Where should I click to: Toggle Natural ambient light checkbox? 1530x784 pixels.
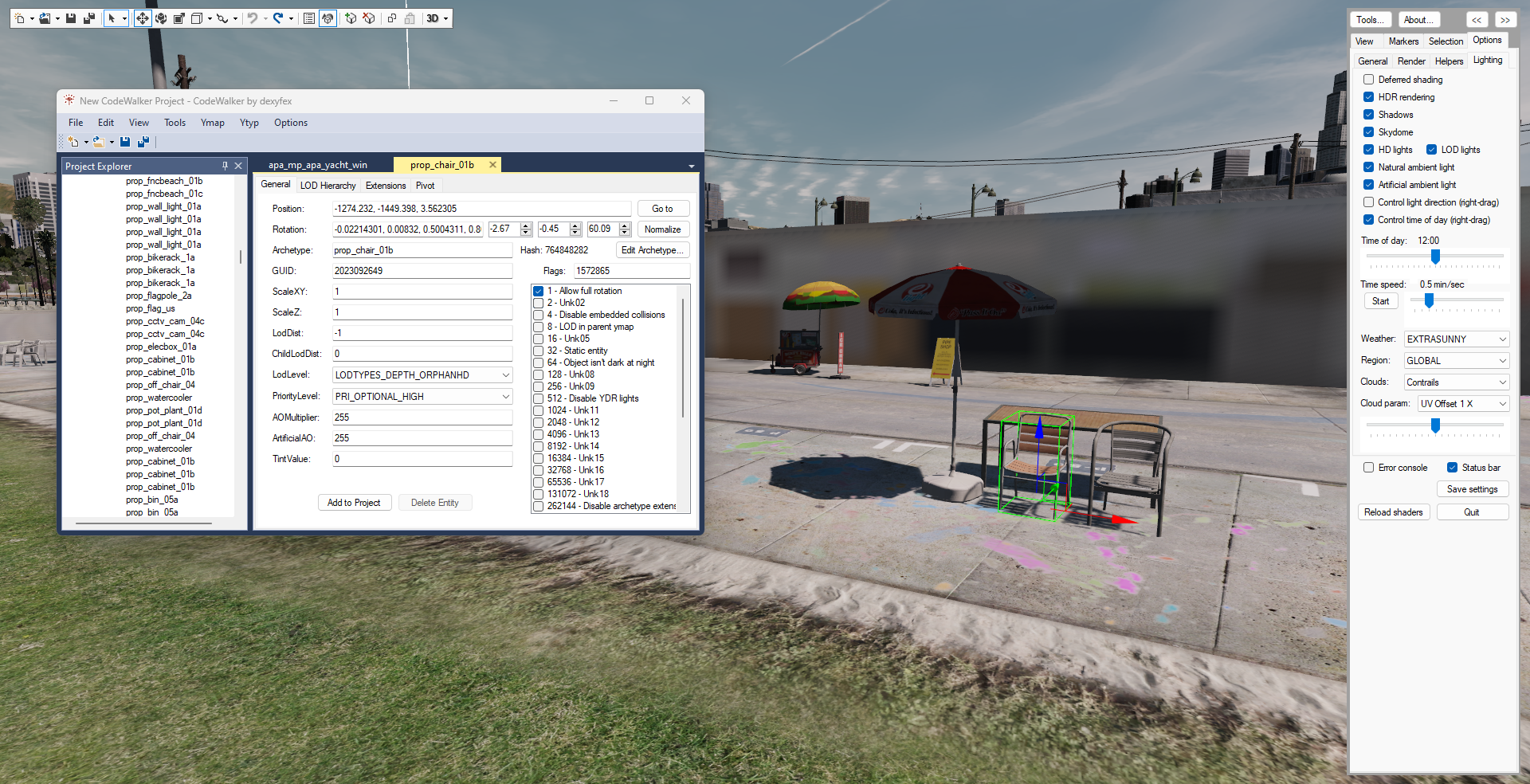pos(1368,167)
